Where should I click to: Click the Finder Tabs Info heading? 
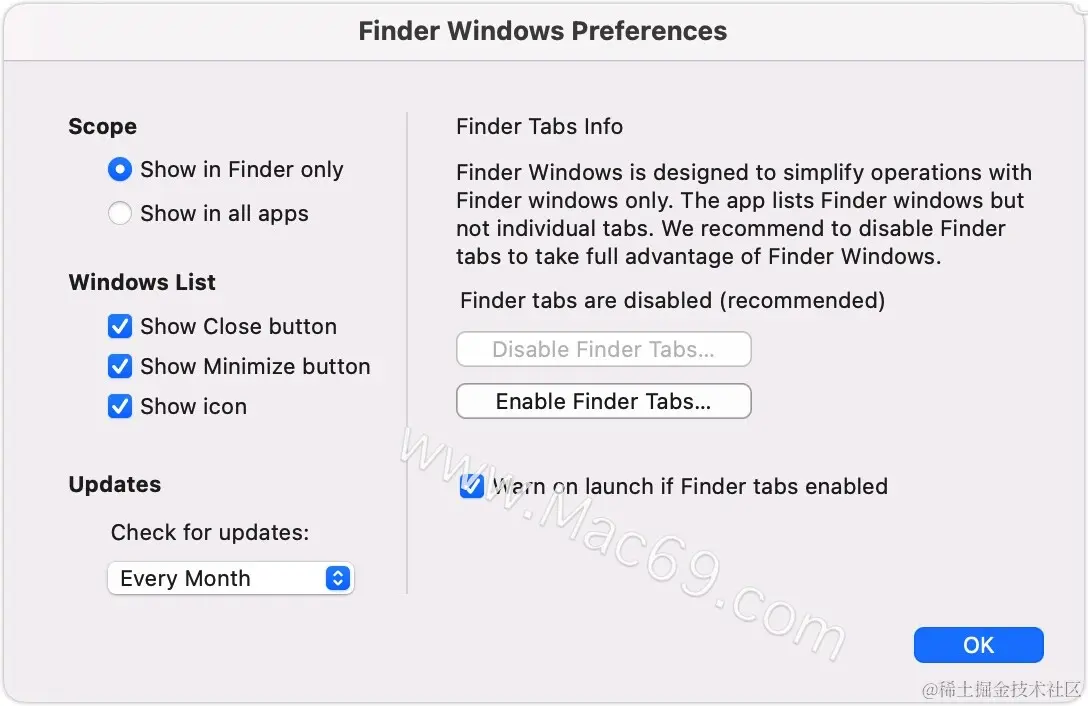(539, 126)
